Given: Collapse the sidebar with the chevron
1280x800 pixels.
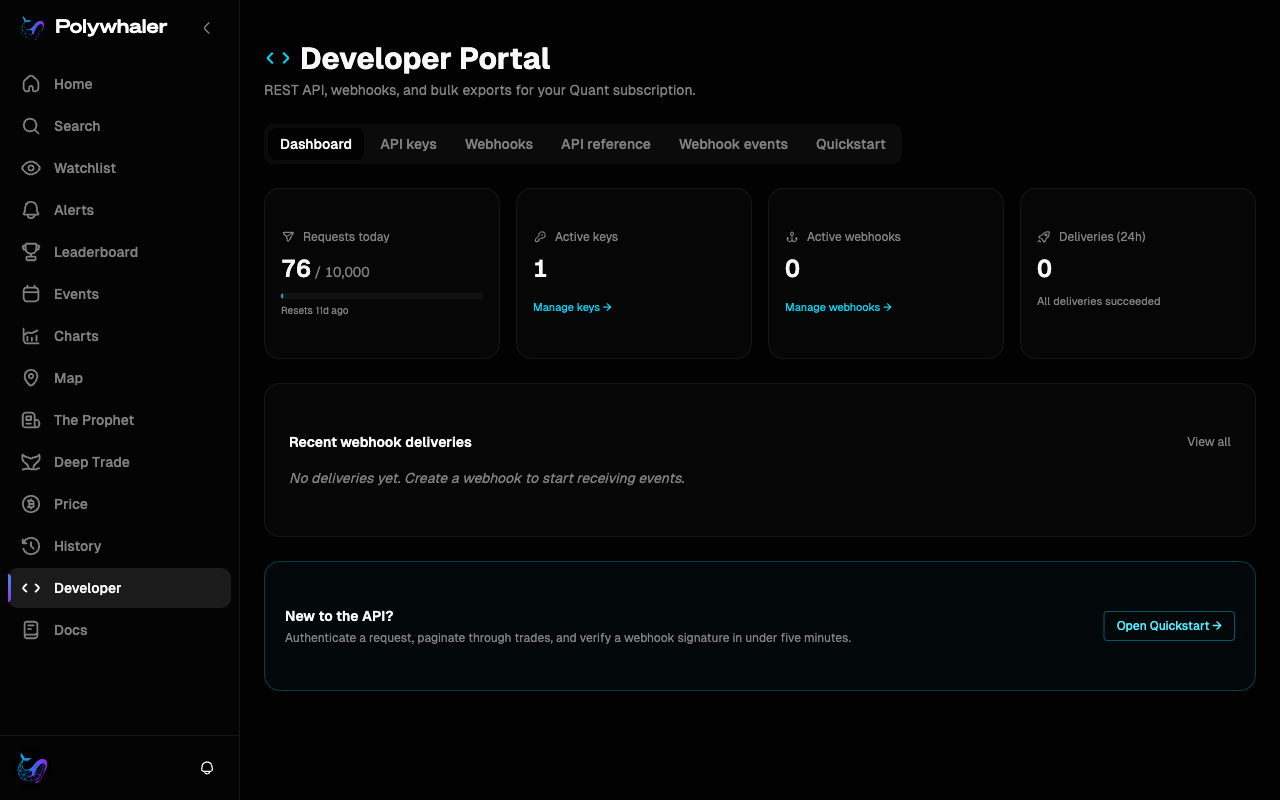Looking at the screenshot, I should 207,28.
